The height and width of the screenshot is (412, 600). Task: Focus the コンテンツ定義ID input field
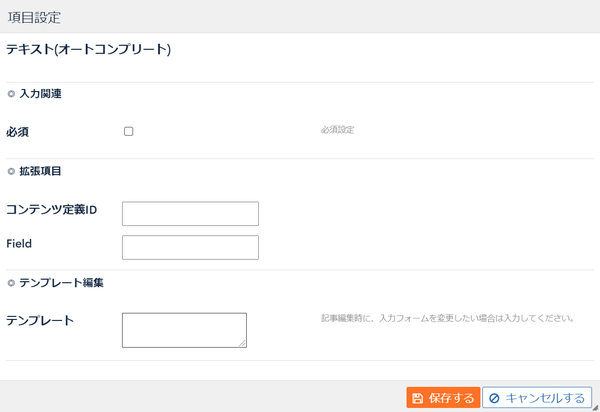pos(190,213)
